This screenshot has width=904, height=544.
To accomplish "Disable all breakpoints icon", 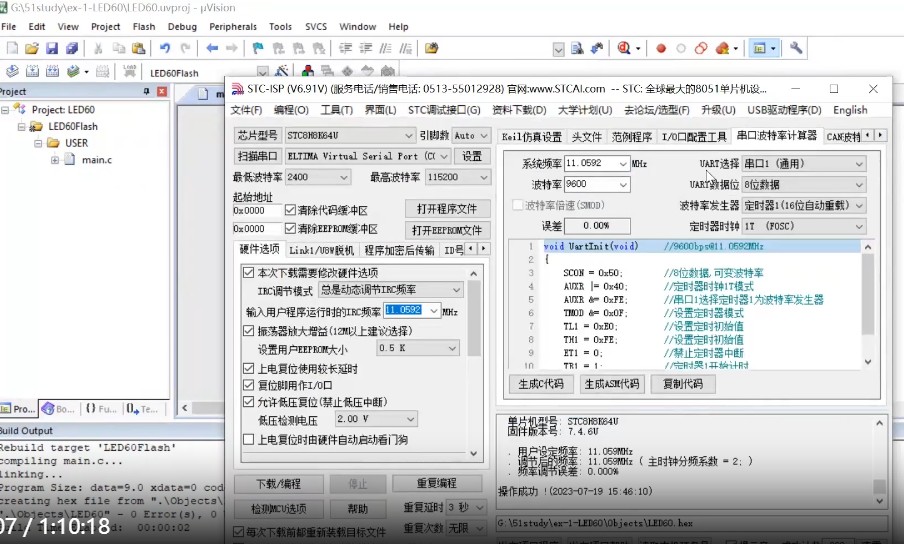I will (701, 48).
